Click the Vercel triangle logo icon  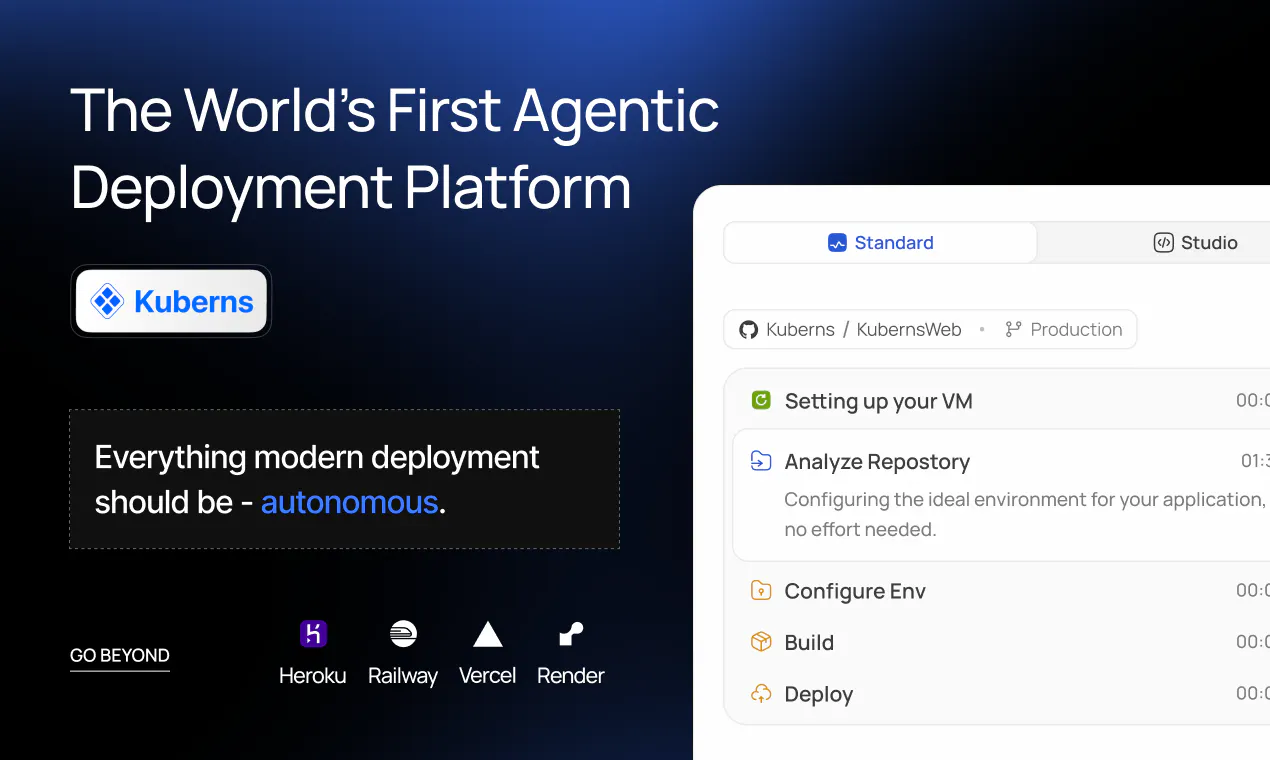click(x=488, y=634)
